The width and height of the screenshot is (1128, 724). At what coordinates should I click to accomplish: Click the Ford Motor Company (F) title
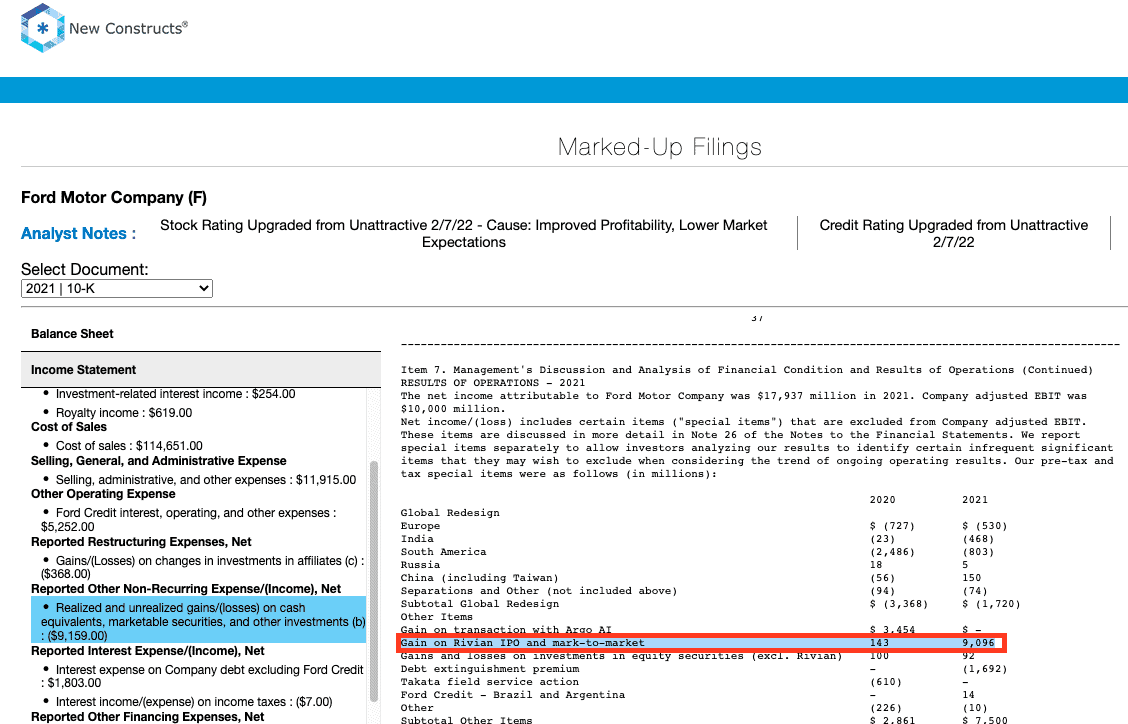click(114, 198)
